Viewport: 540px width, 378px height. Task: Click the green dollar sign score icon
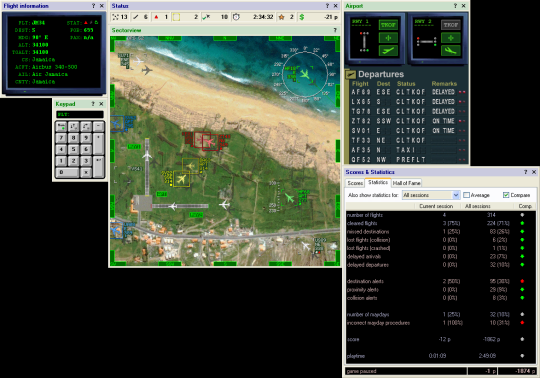(302, 17)
